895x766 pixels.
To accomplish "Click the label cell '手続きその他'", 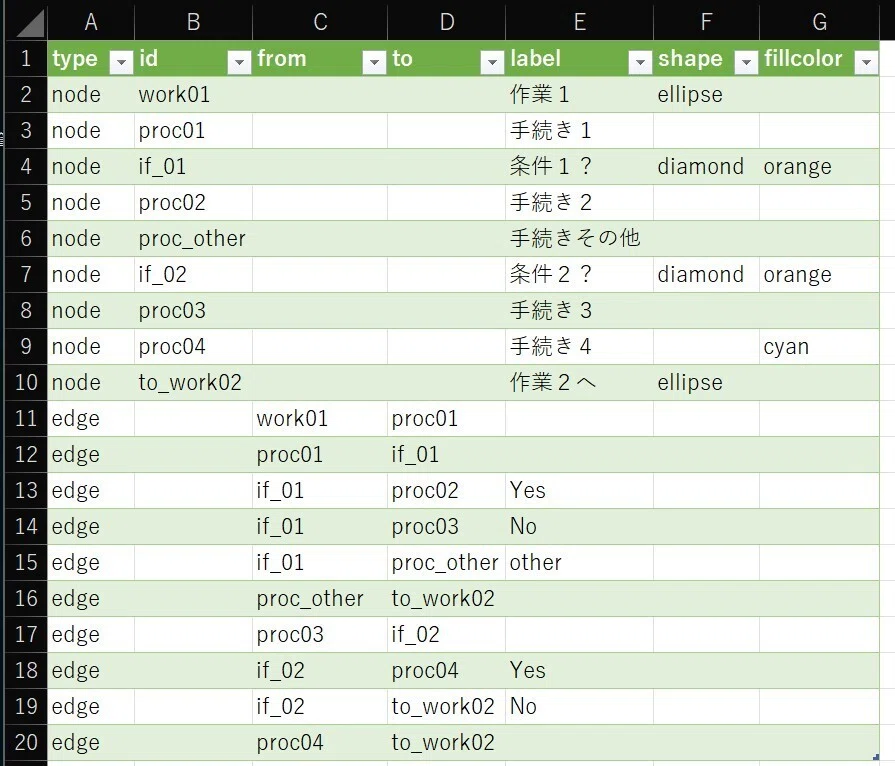I will [579, 239].
